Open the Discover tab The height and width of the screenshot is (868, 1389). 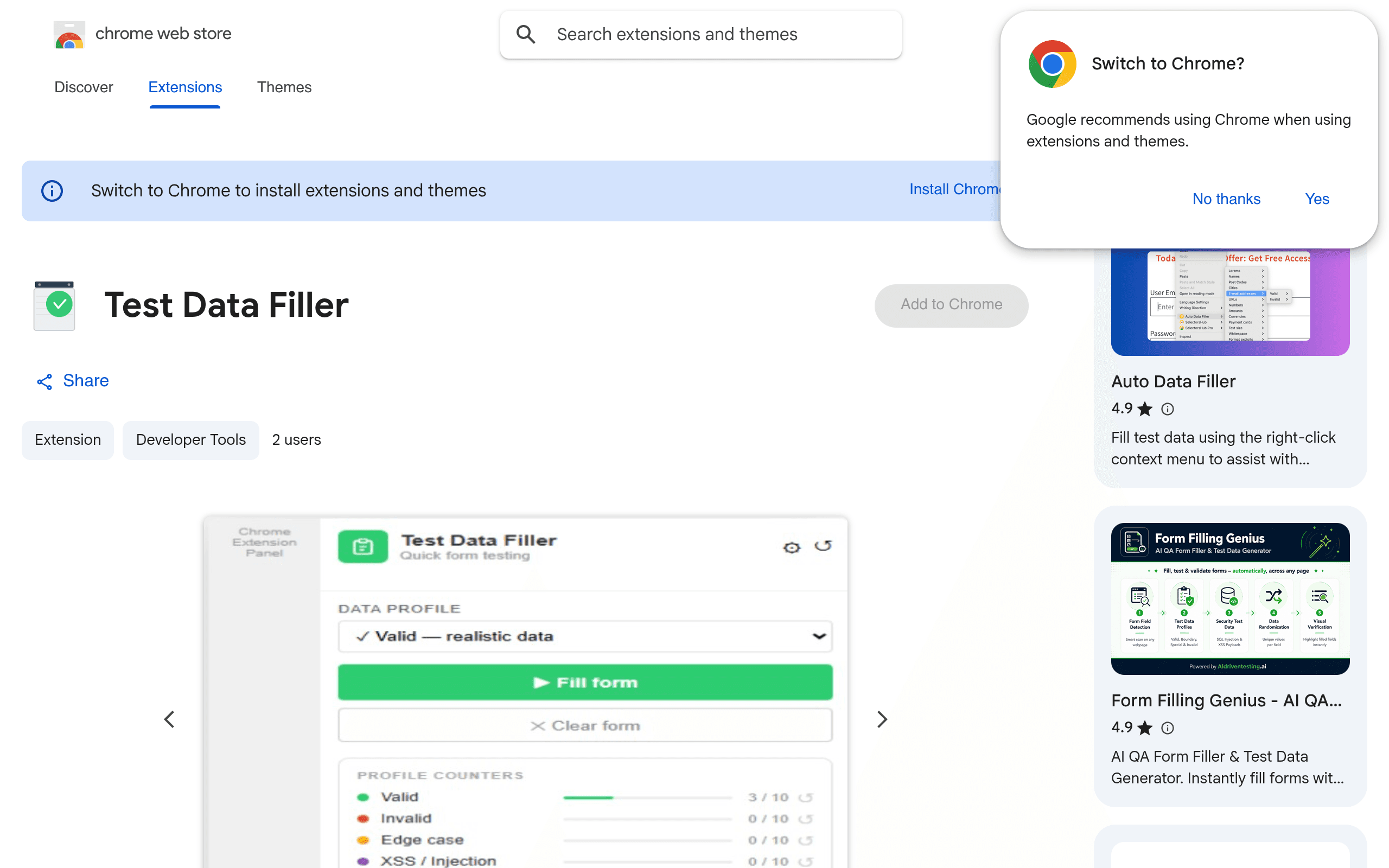click(84, 87)
